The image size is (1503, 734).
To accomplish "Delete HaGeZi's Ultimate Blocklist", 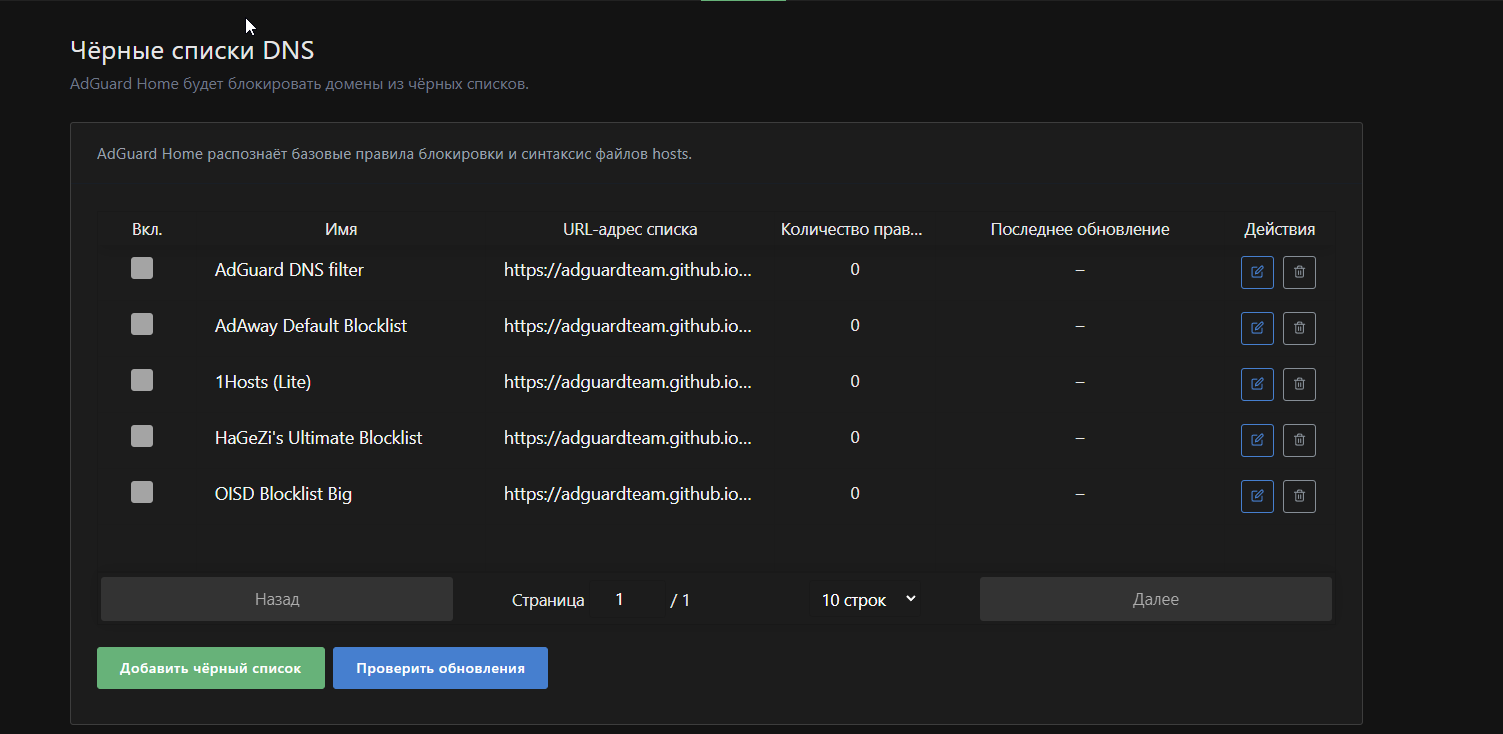I will 1299,440.
